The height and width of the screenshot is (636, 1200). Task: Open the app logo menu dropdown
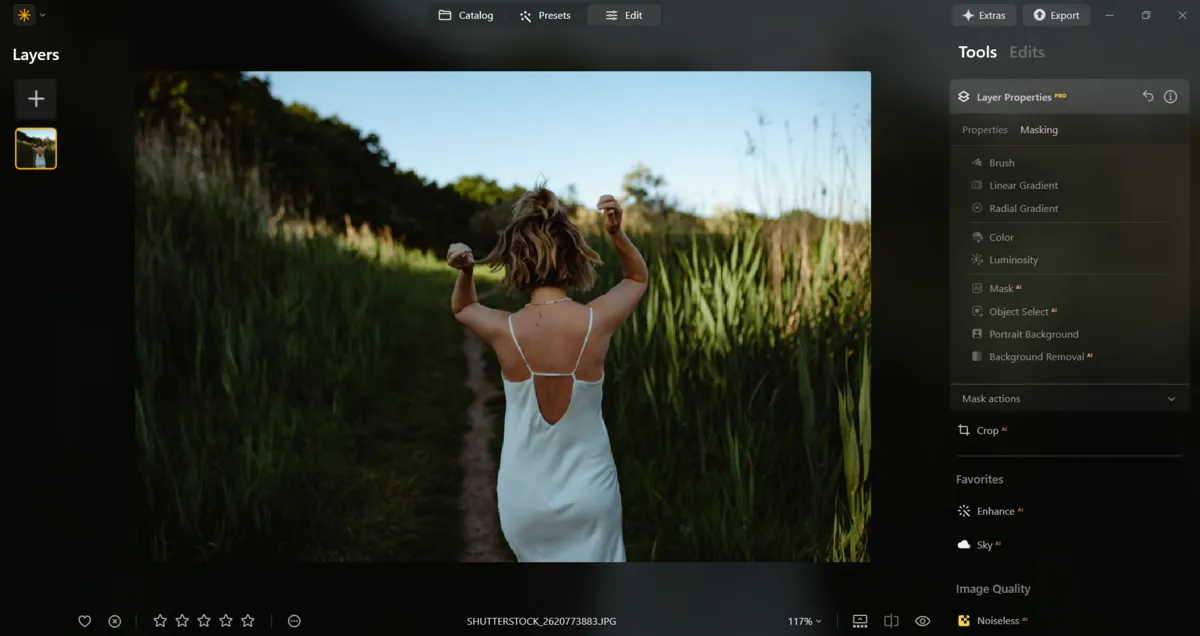tap(29, 15)
